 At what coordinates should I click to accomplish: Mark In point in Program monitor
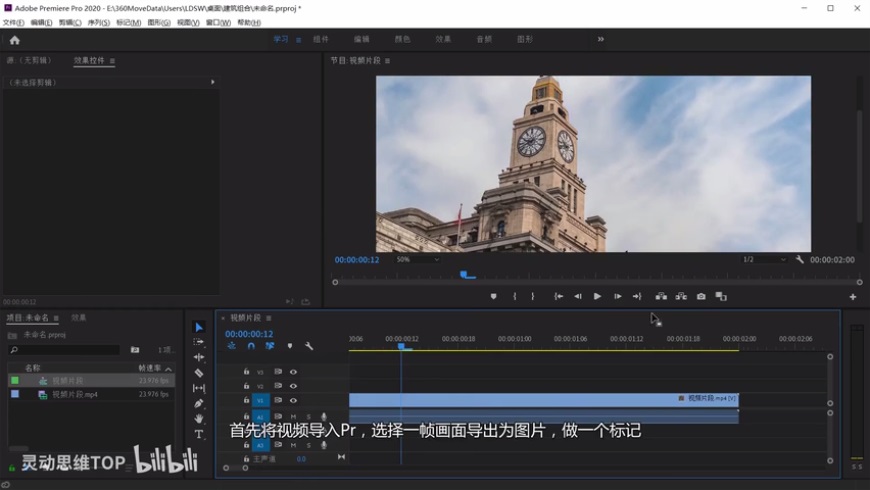point(514,296)
